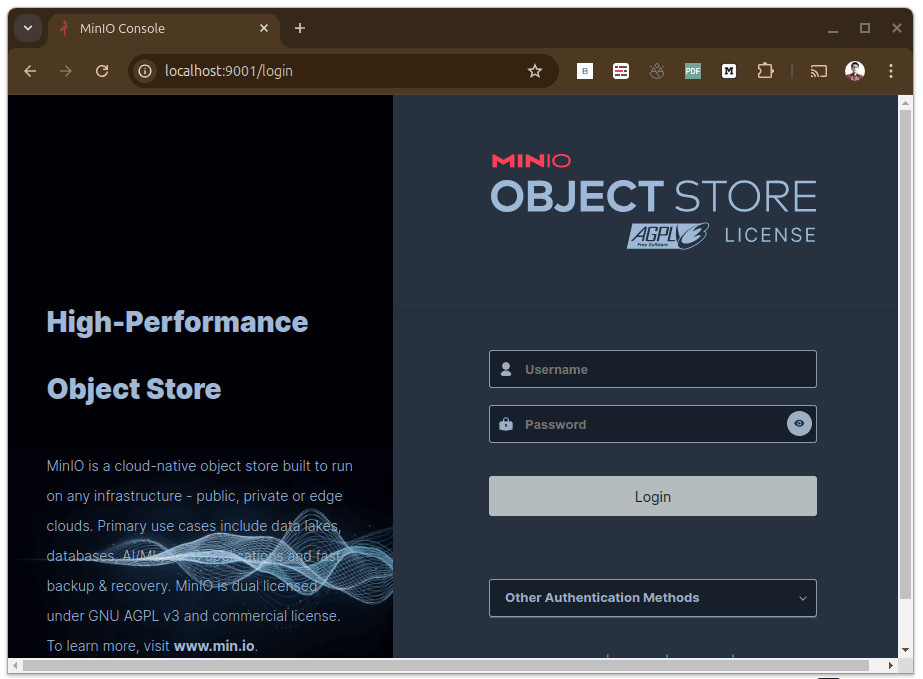
Task: Open the M extension icon
Action: tap(729, 71)
